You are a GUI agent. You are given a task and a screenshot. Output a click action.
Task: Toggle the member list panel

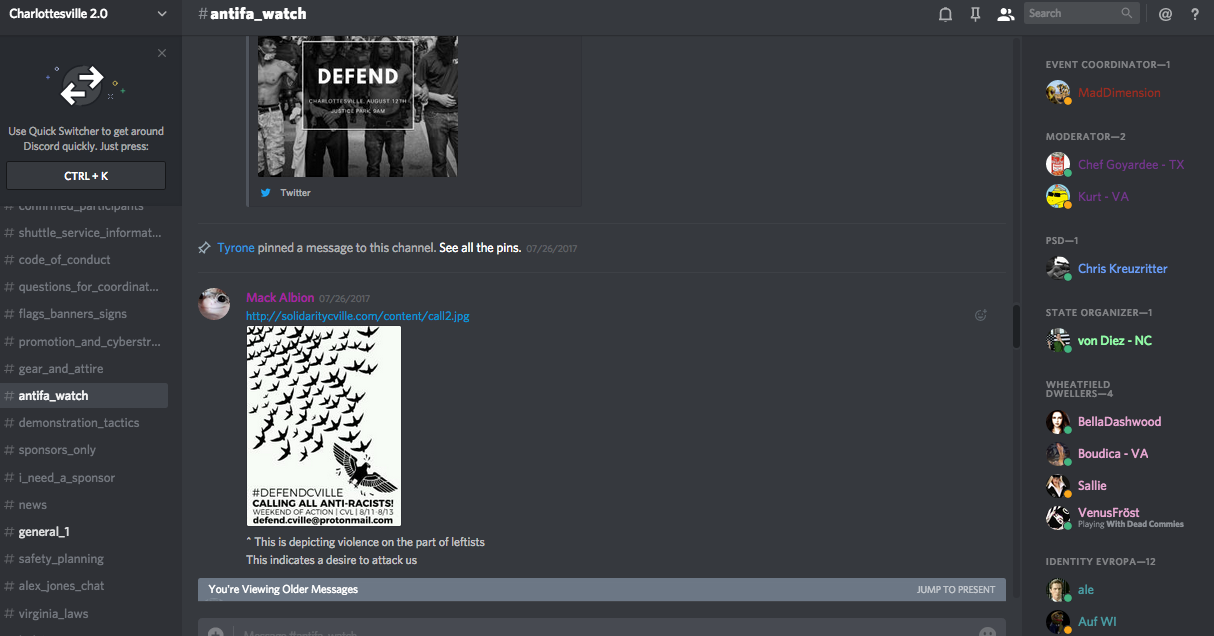tap(1005, 14)
